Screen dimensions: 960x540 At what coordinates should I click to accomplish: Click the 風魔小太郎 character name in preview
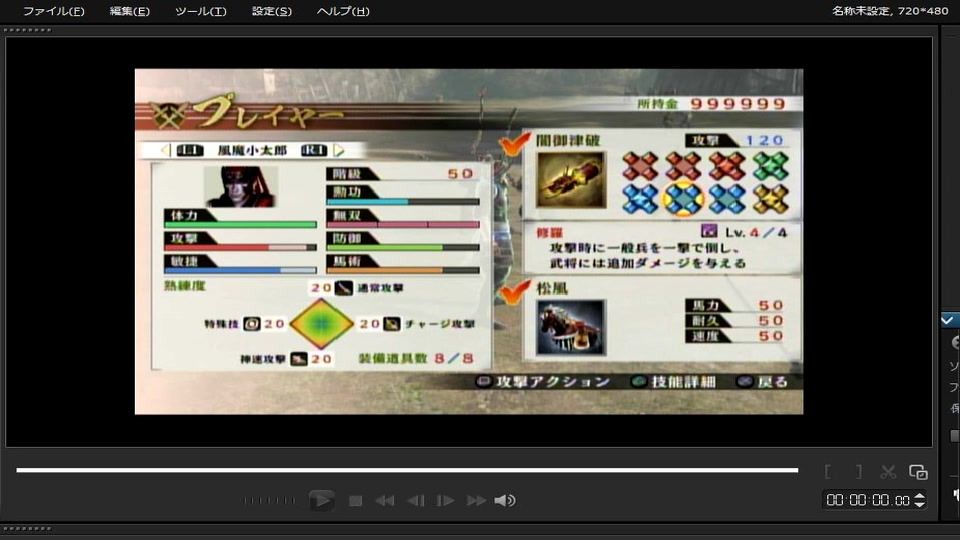click(252, 150)
